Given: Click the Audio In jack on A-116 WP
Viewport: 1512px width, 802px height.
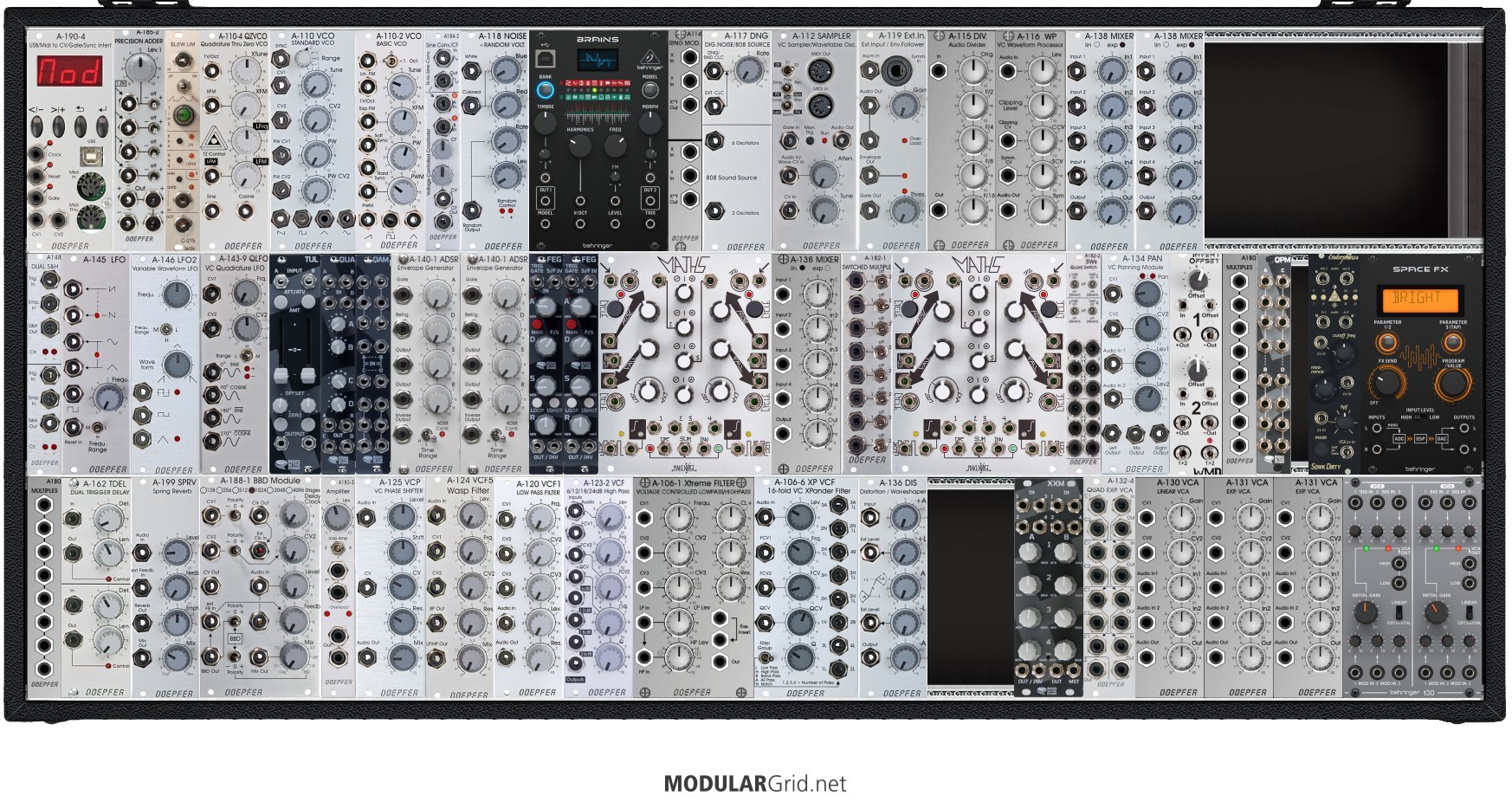Looking at the screenshot, I should (1009, 72).
